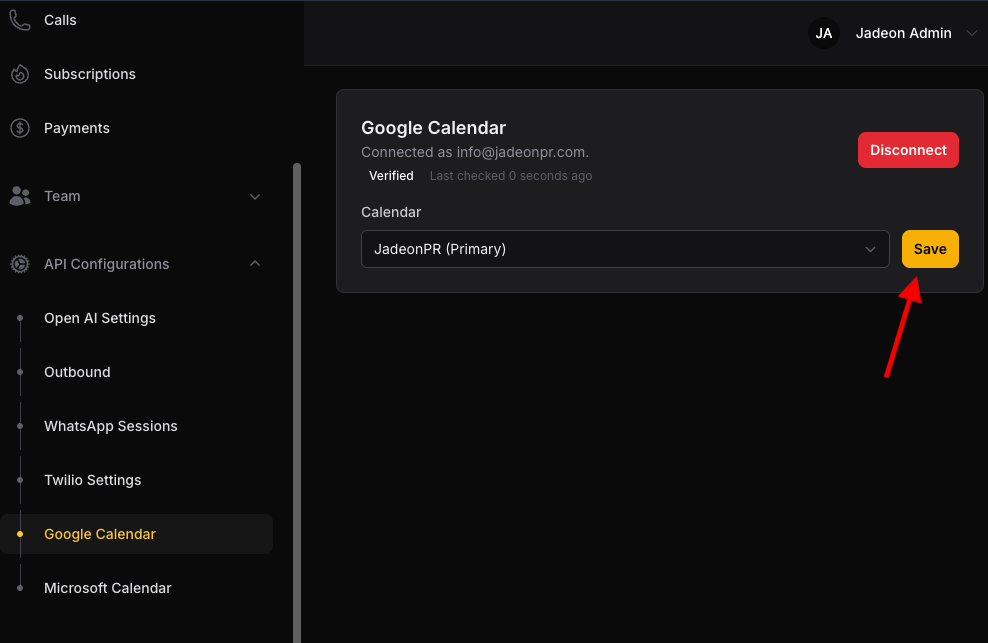Click the Payments dollar icon
Image resolution: width=988 pixels, height=643 pixels.
coord(20,128)
